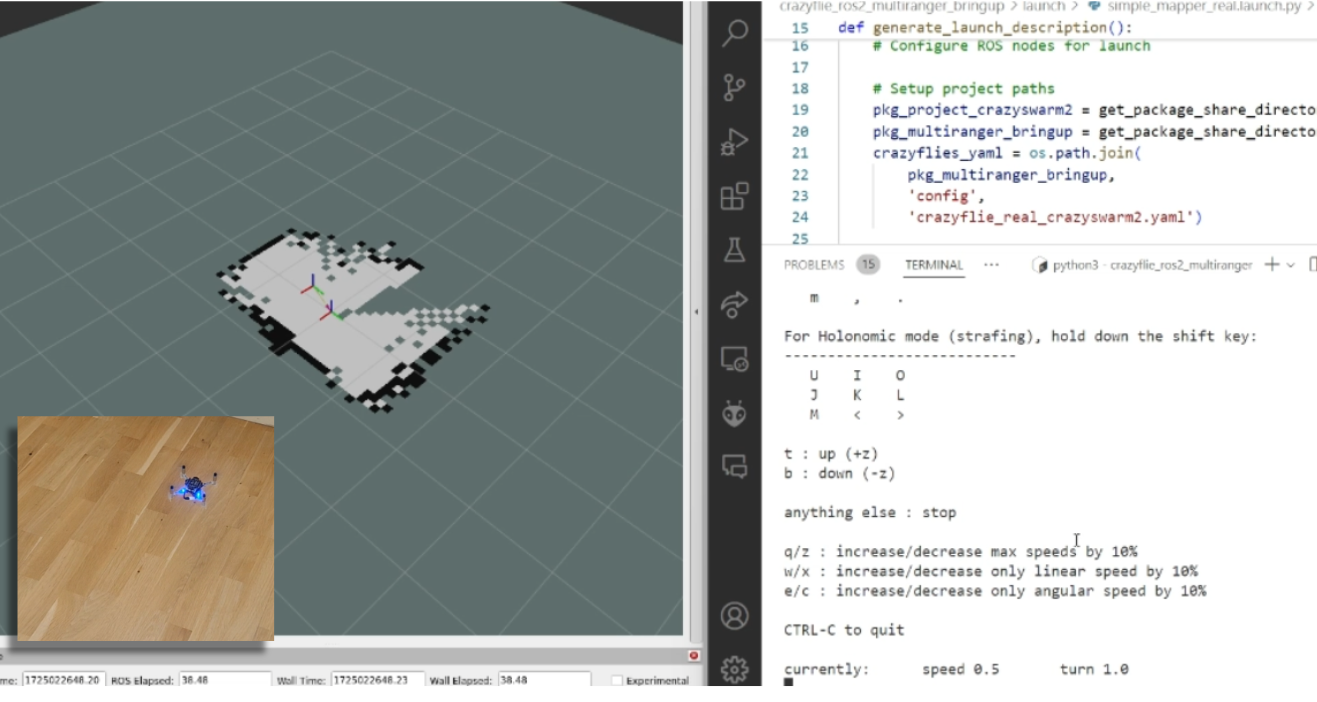Click the drone camera video inset
Viewport: 1317px width, 702px height.
point(146,528)
